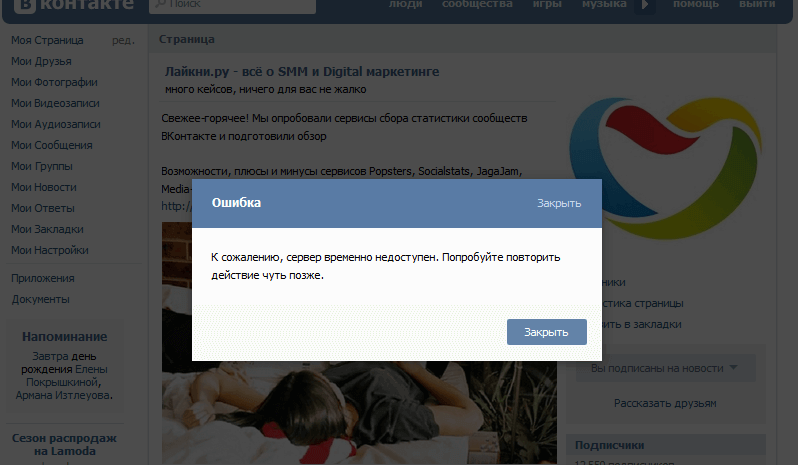
Task: Click помощь in the top bar
Action: coord(695,5)
